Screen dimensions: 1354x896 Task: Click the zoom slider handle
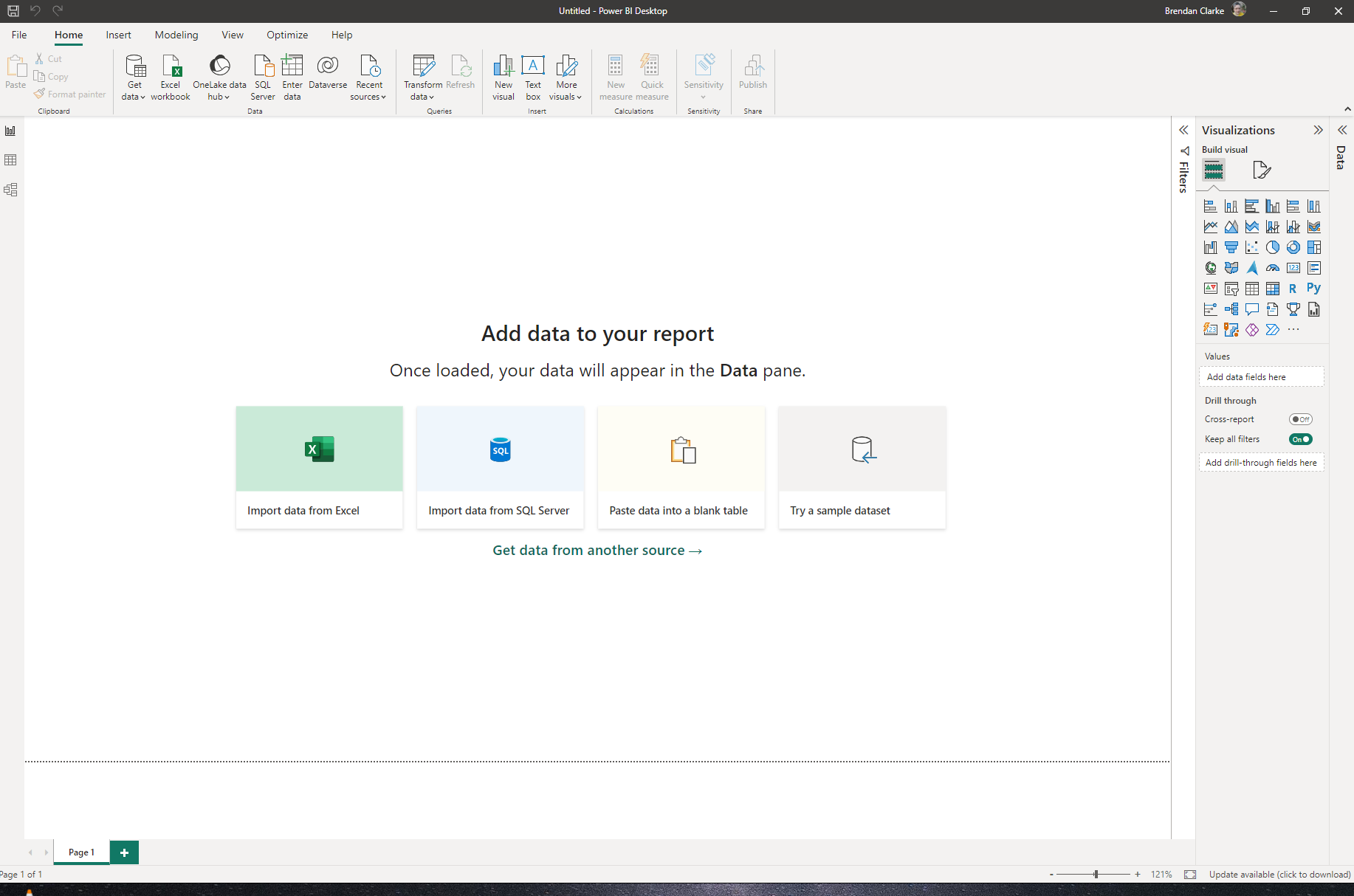tap(1096, 875)
